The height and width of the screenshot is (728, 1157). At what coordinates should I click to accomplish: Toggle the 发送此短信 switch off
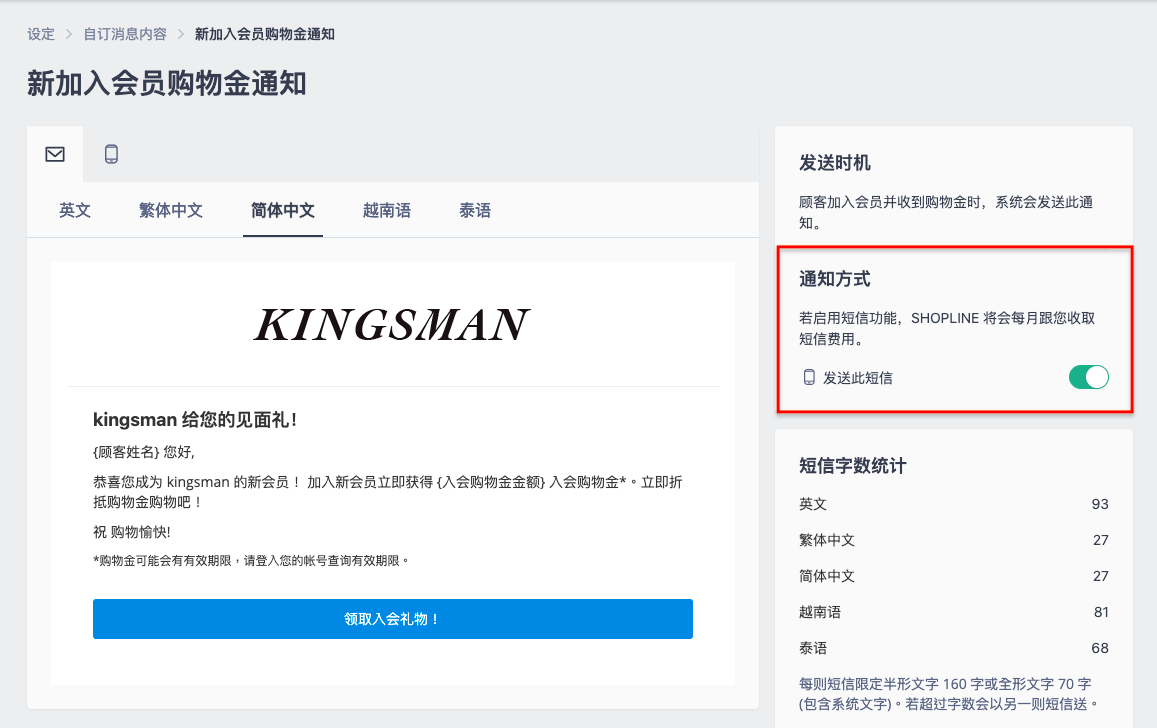[1088, 377]
